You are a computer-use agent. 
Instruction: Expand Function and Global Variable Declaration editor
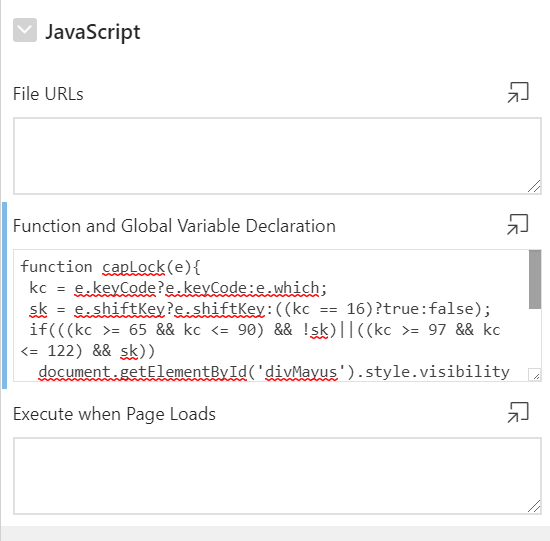pos(518,225)
